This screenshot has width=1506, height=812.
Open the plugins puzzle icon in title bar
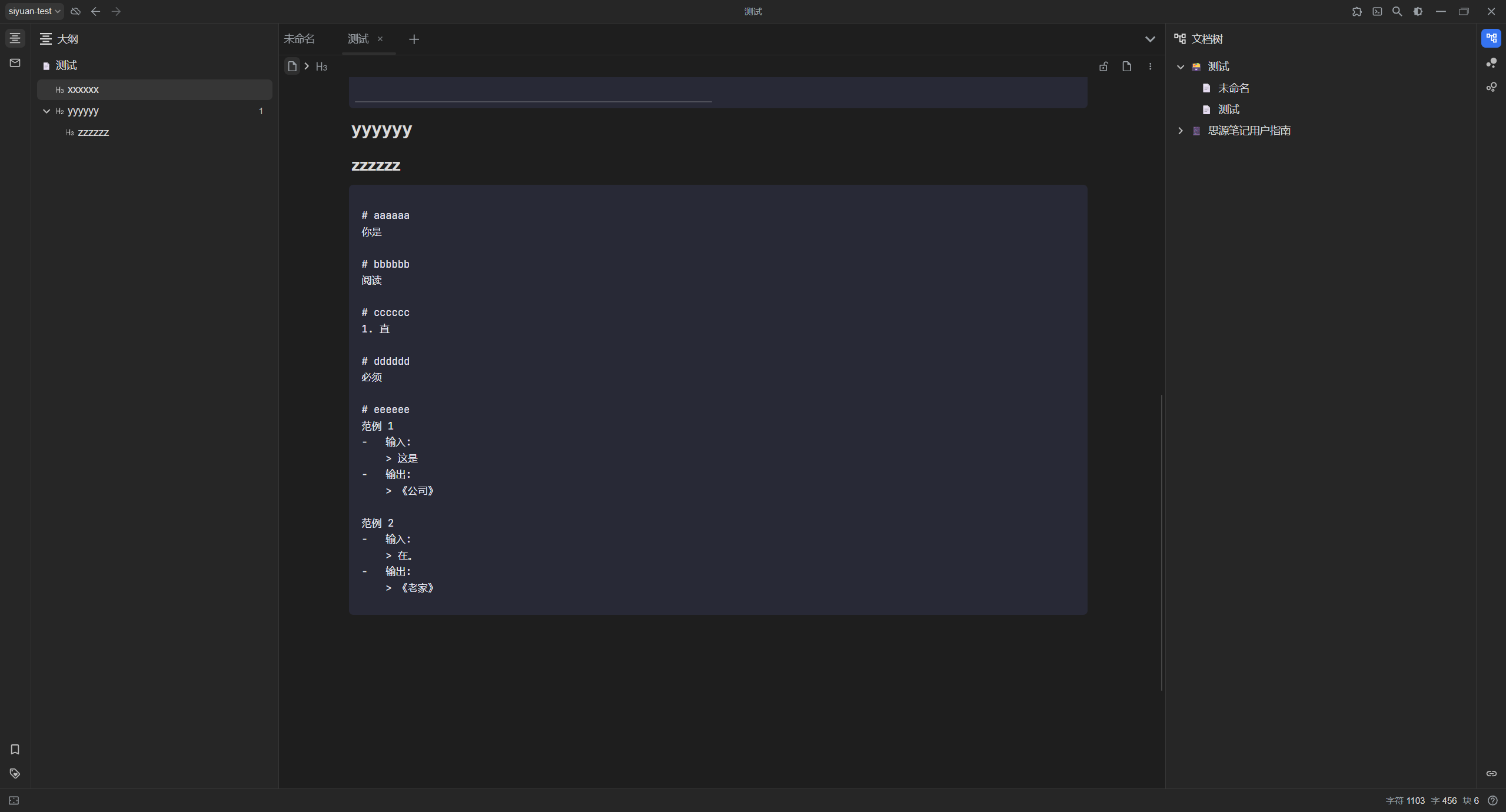point(1357,11)
